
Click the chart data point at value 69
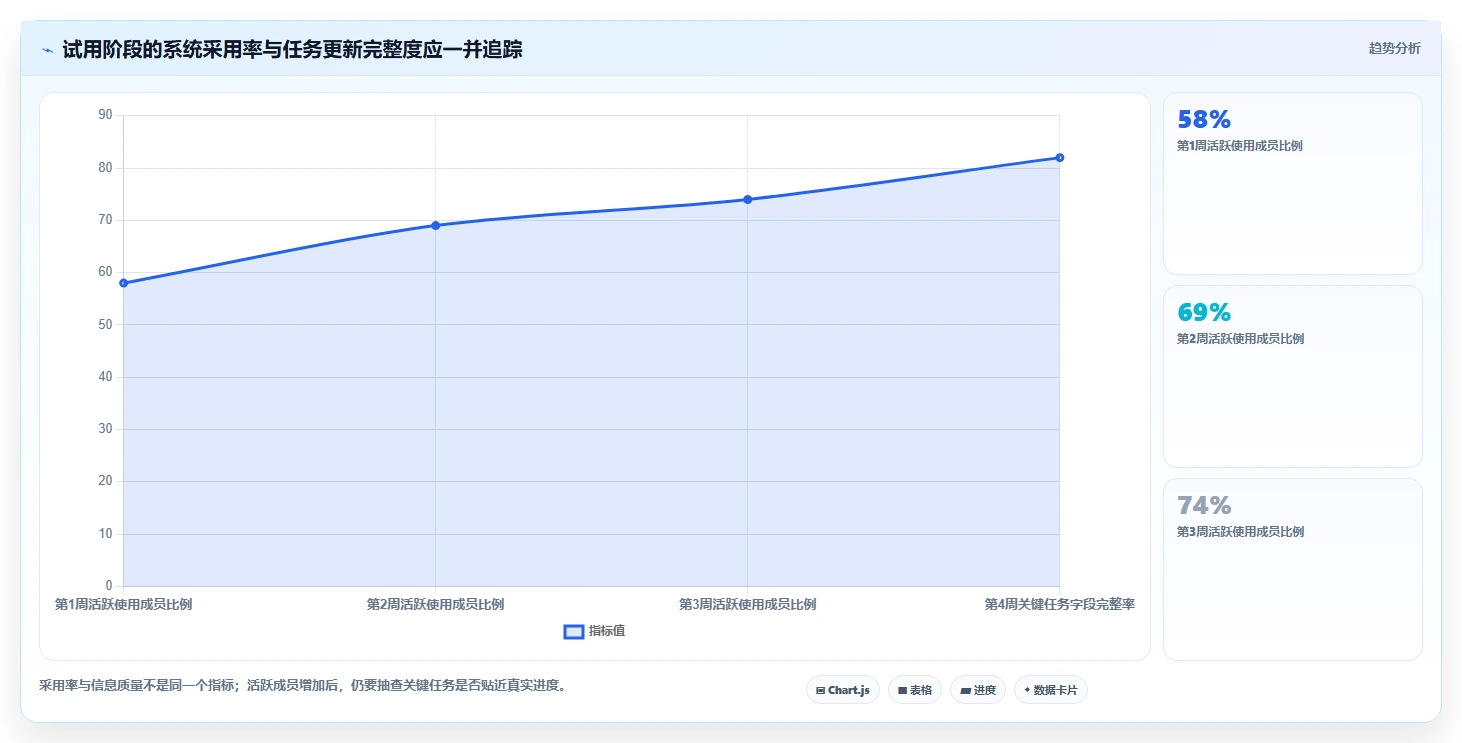click(x=435, y=225)
